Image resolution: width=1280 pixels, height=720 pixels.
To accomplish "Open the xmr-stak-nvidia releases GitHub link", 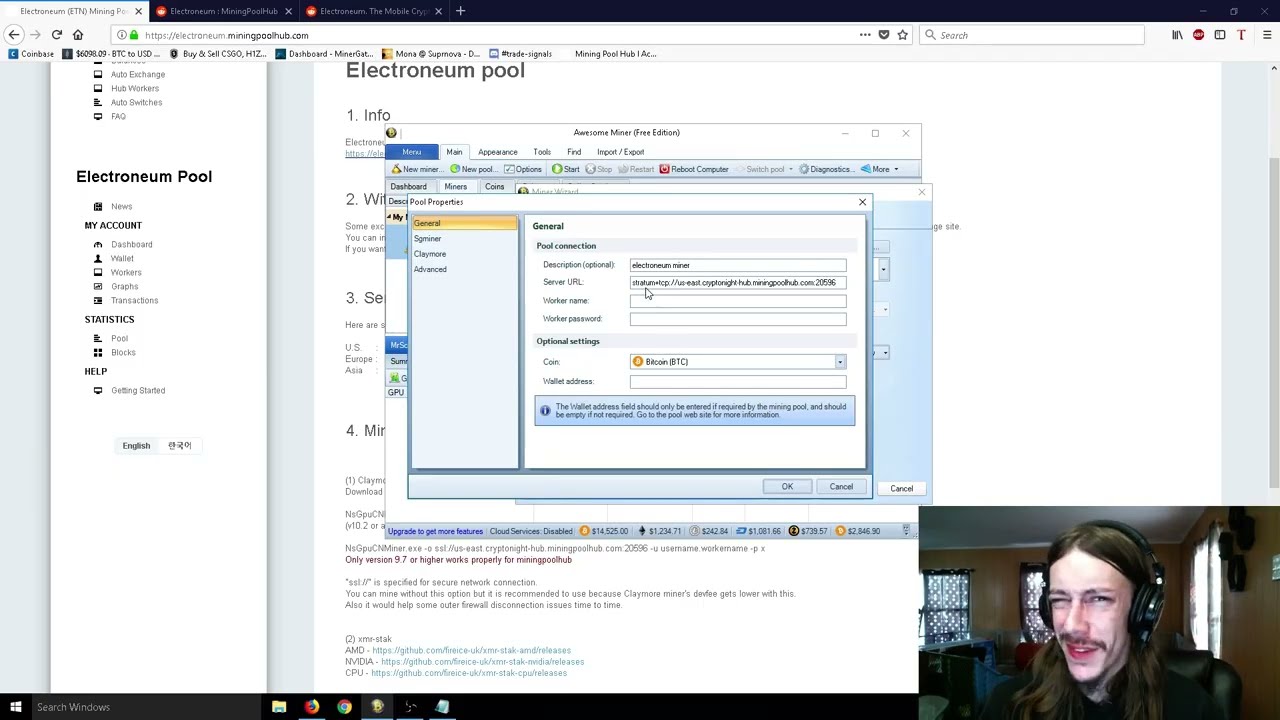I will (482, 662).
